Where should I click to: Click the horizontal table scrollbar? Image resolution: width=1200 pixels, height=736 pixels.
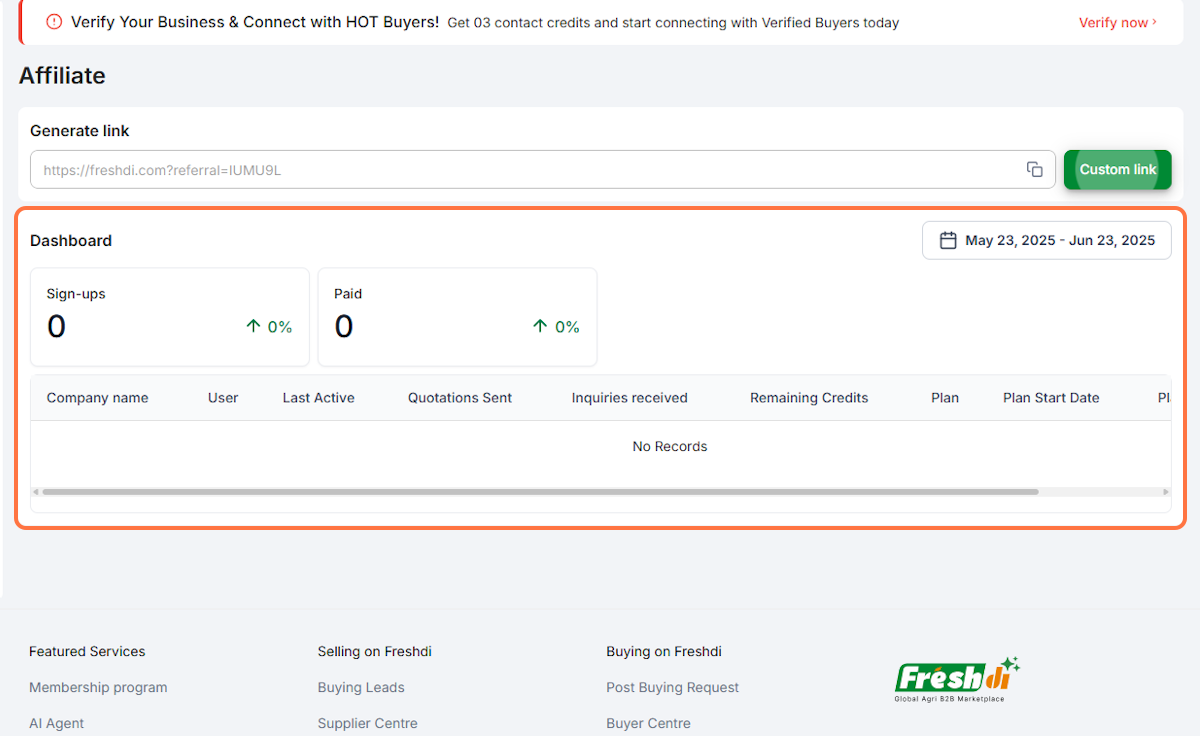540,492
